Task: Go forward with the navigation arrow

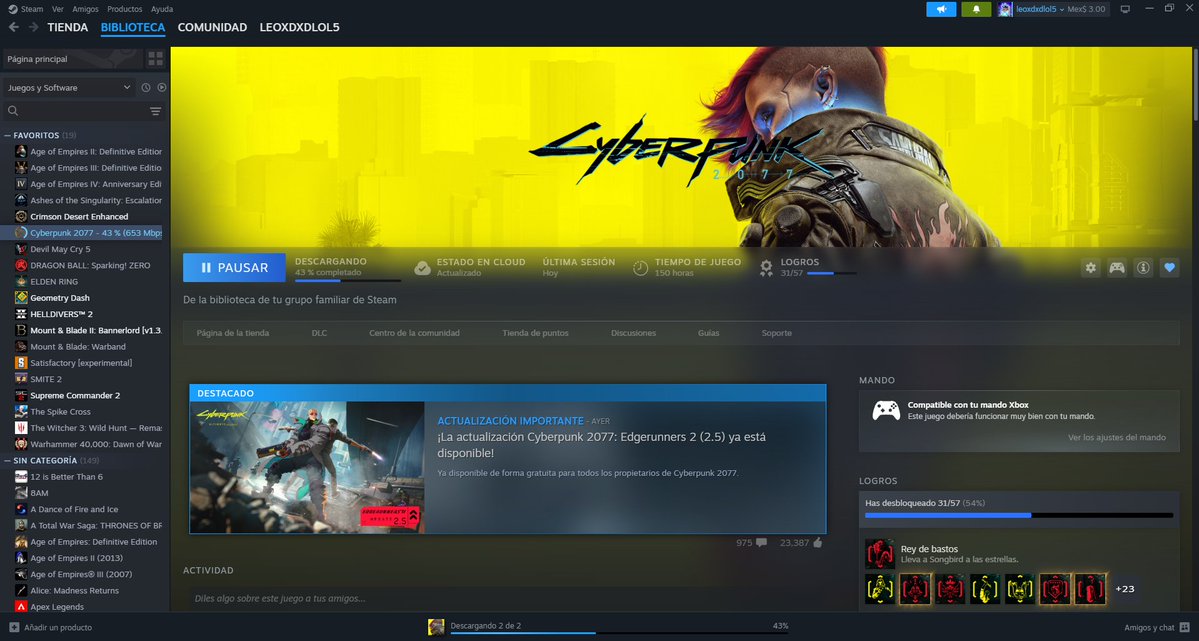Action: click(x=34, y=27)
